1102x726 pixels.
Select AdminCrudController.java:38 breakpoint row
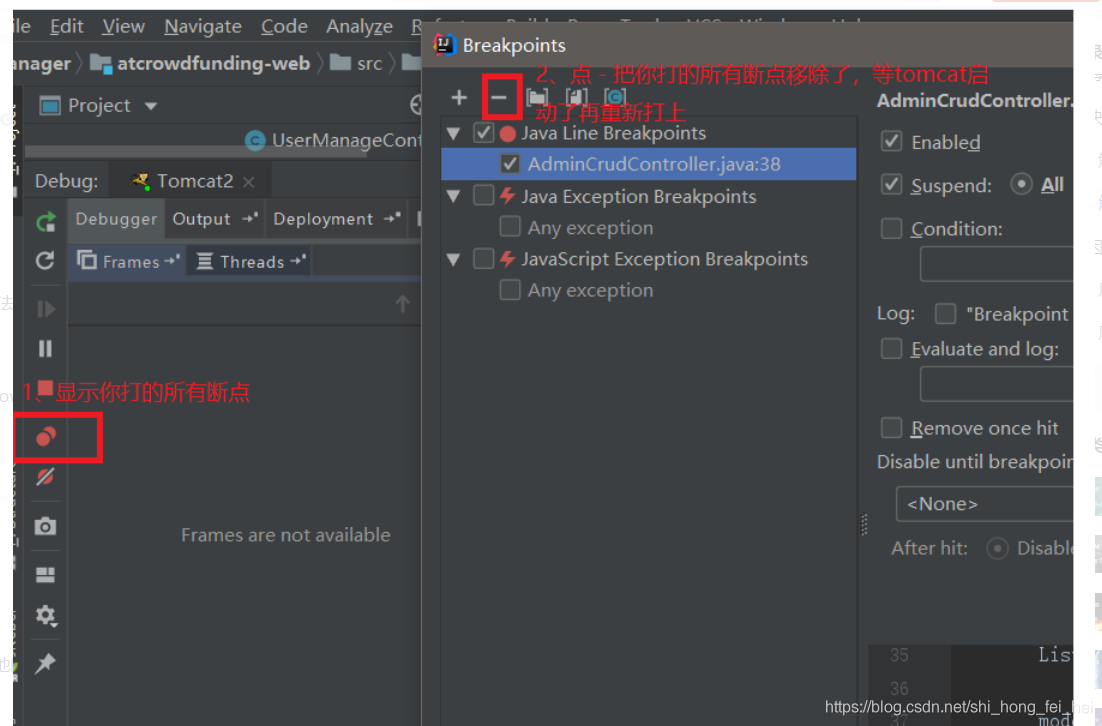(649, 164)
